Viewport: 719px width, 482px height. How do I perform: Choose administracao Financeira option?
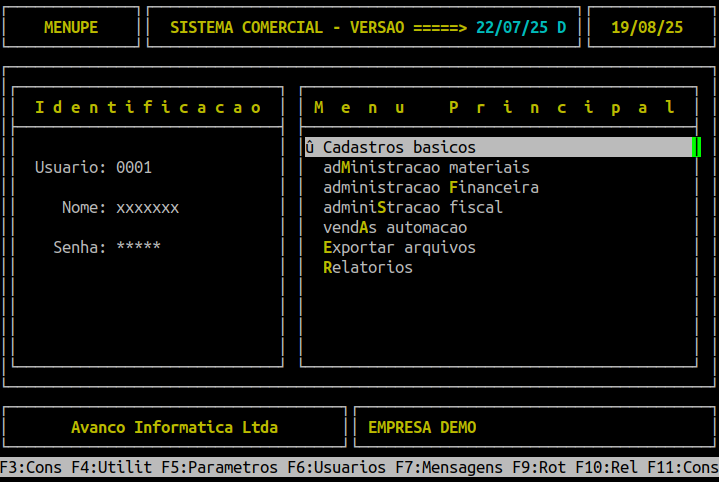(x=431, y=188)
